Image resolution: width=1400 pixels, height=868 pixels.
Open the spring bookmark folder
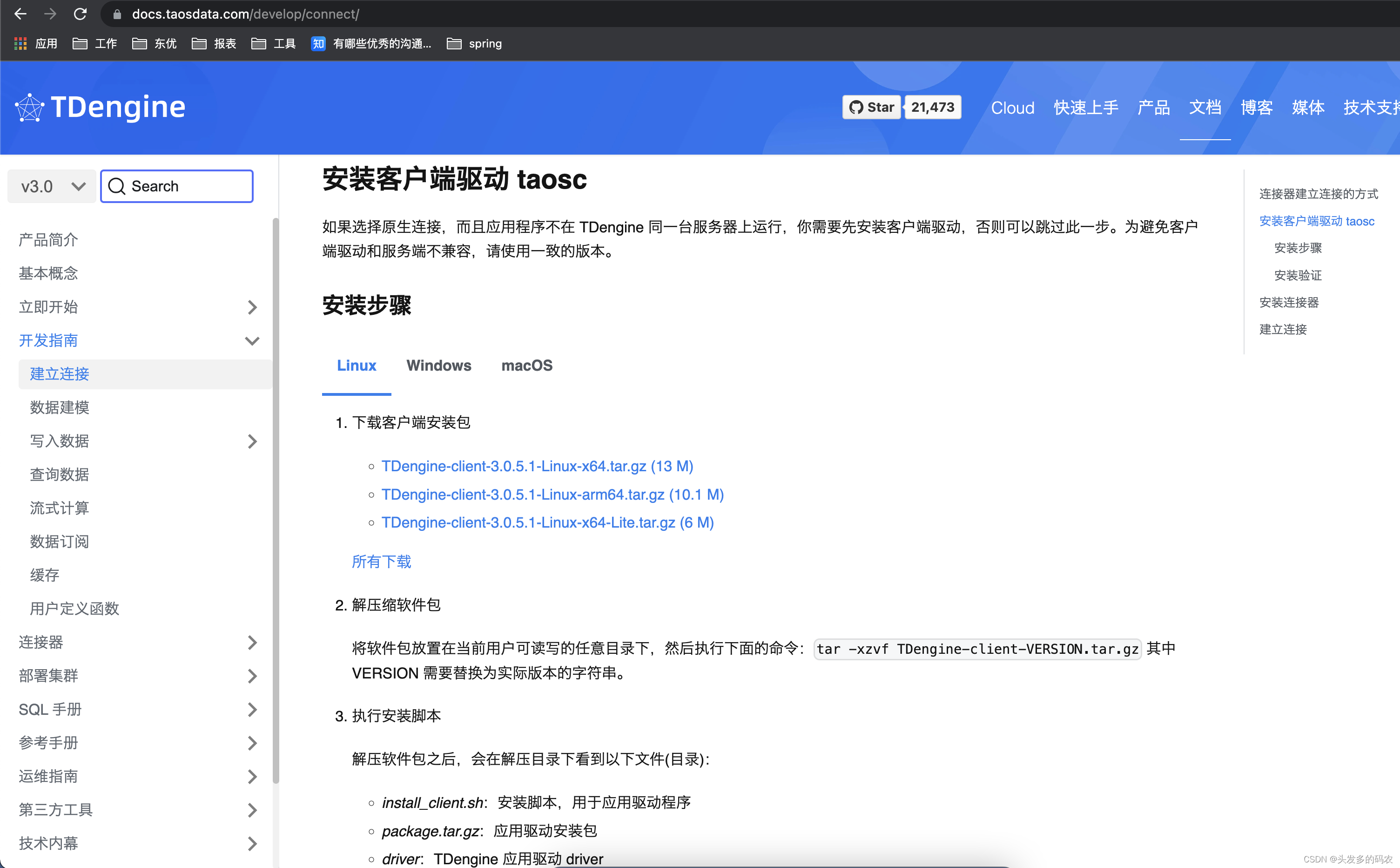[x=474, y=44]
